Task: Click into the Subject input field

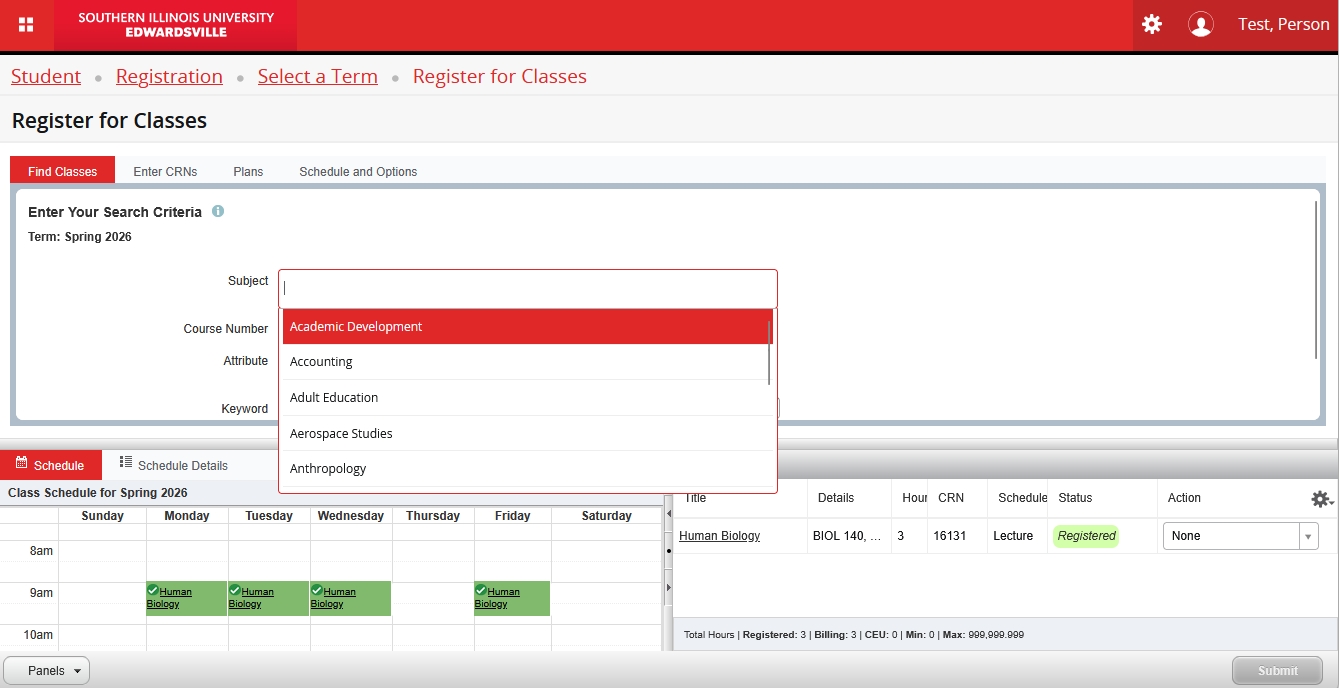Action: pos(527,288)
